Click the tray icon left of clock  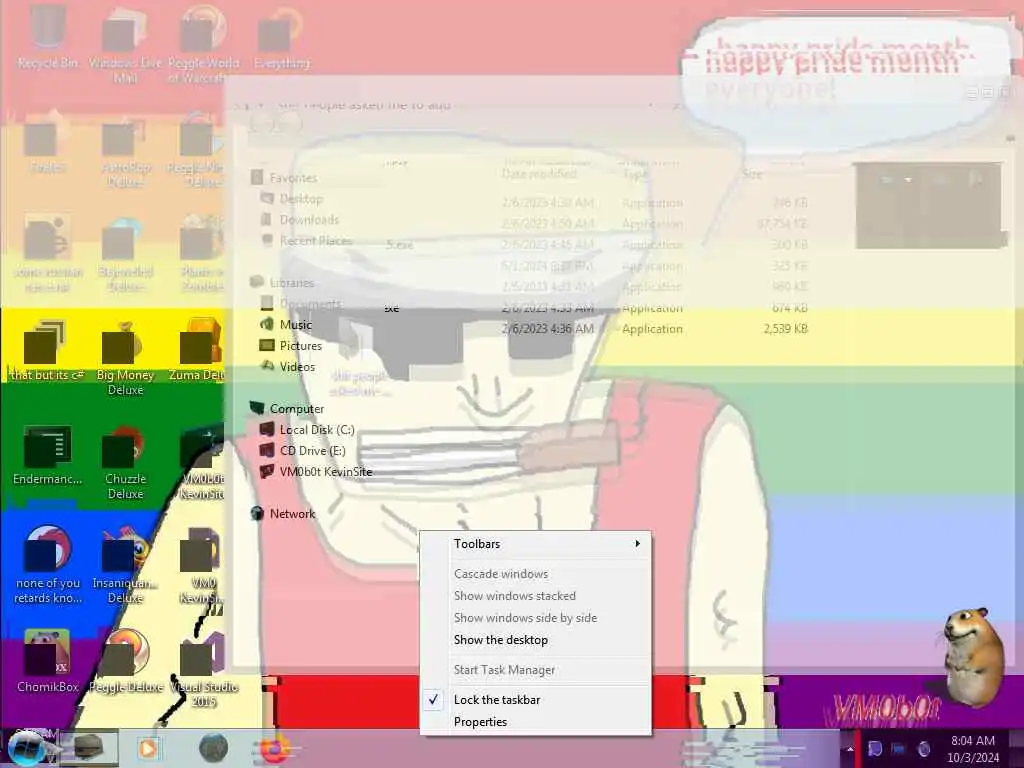pyautogui.click(x=923, y=748)
